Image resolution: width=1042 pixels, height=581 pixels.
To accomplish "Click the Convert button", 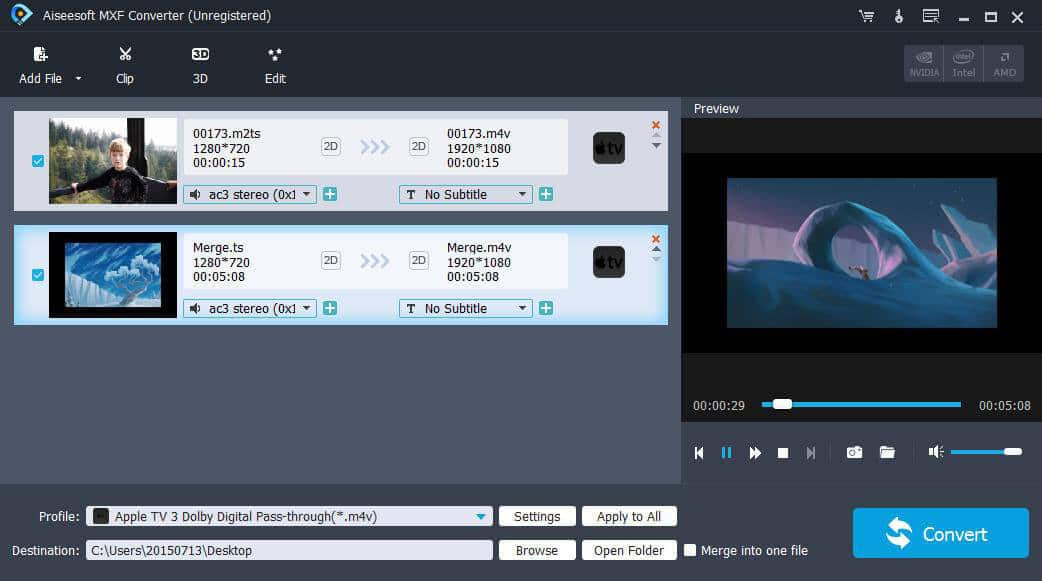I will [x=939, y=532].
